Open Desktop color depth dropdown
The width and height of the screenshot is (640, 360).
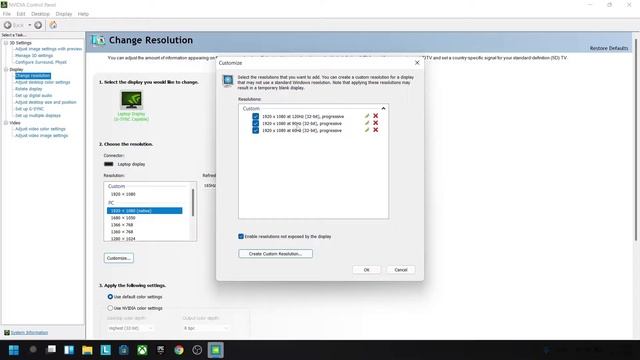[131, 328]
